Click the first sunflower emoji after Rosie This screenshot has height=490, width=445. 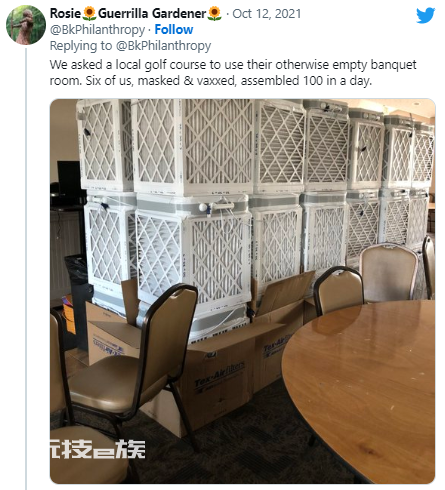tap(89, 14)
